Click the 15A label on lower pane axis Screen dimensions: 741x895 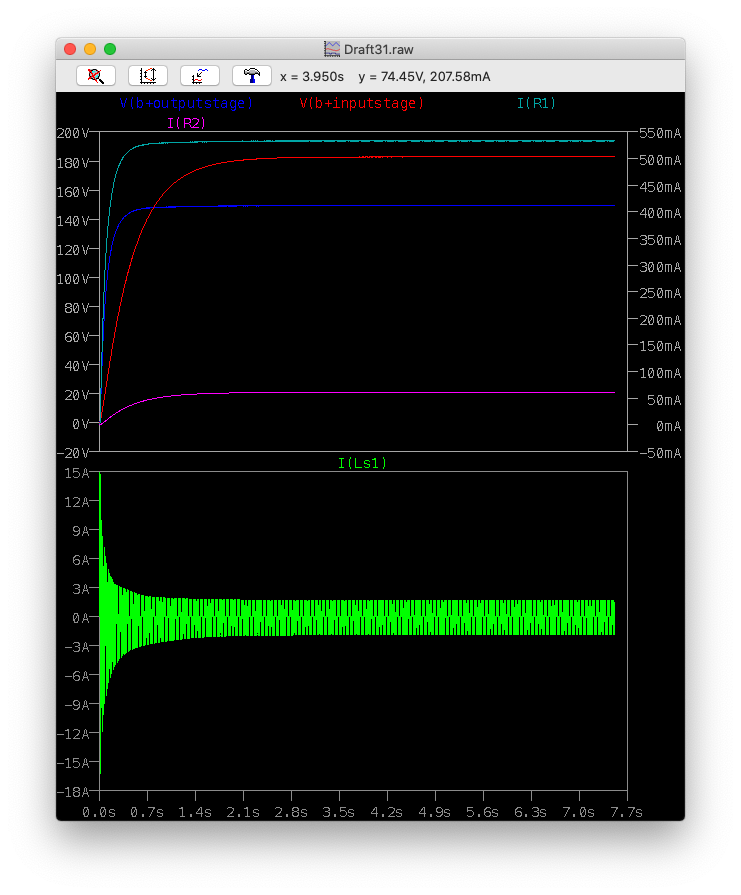(77, 473)
